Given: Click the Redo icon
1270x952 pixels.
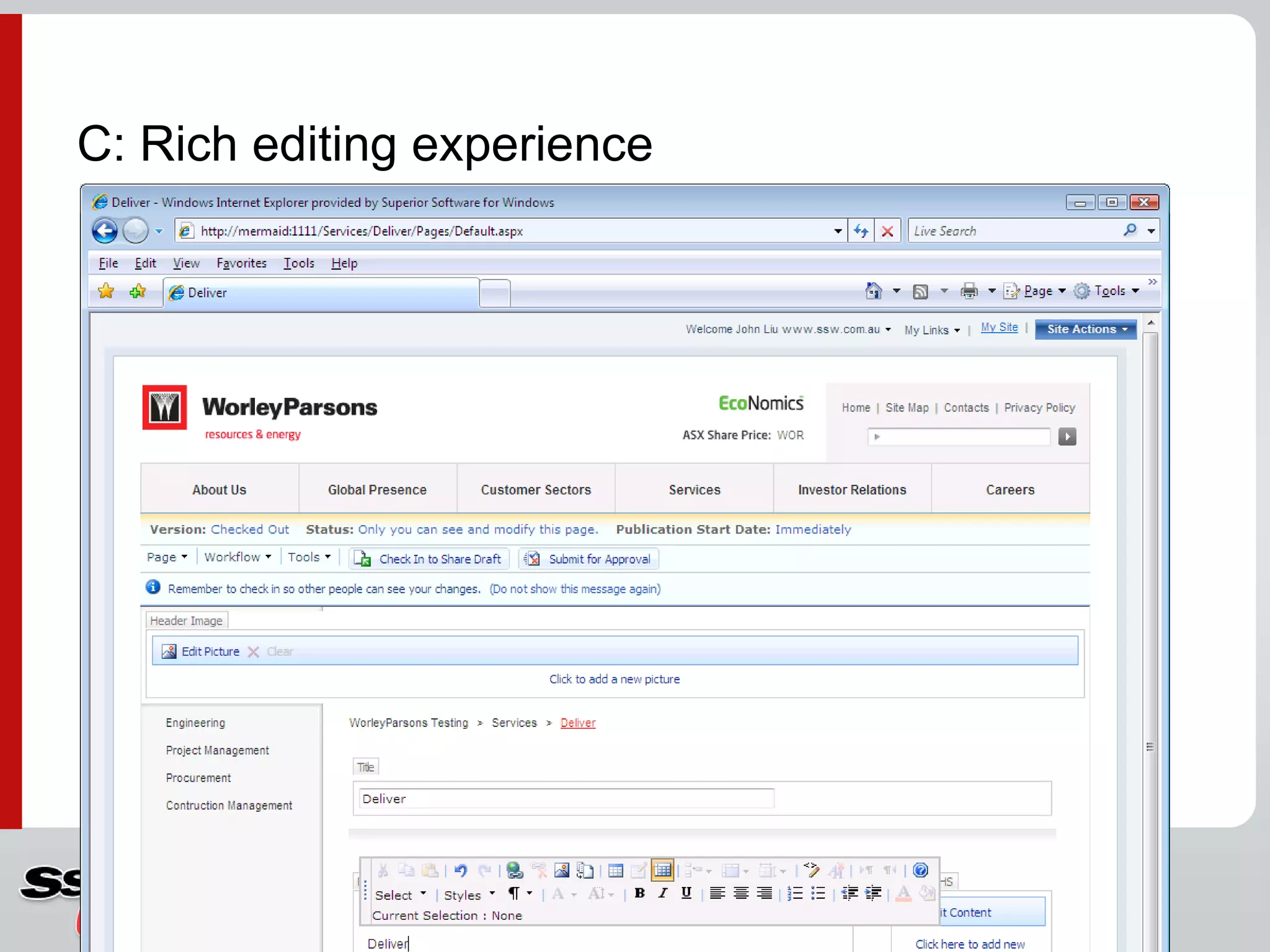Looking at the screenshot, I should tap(484, 871).
